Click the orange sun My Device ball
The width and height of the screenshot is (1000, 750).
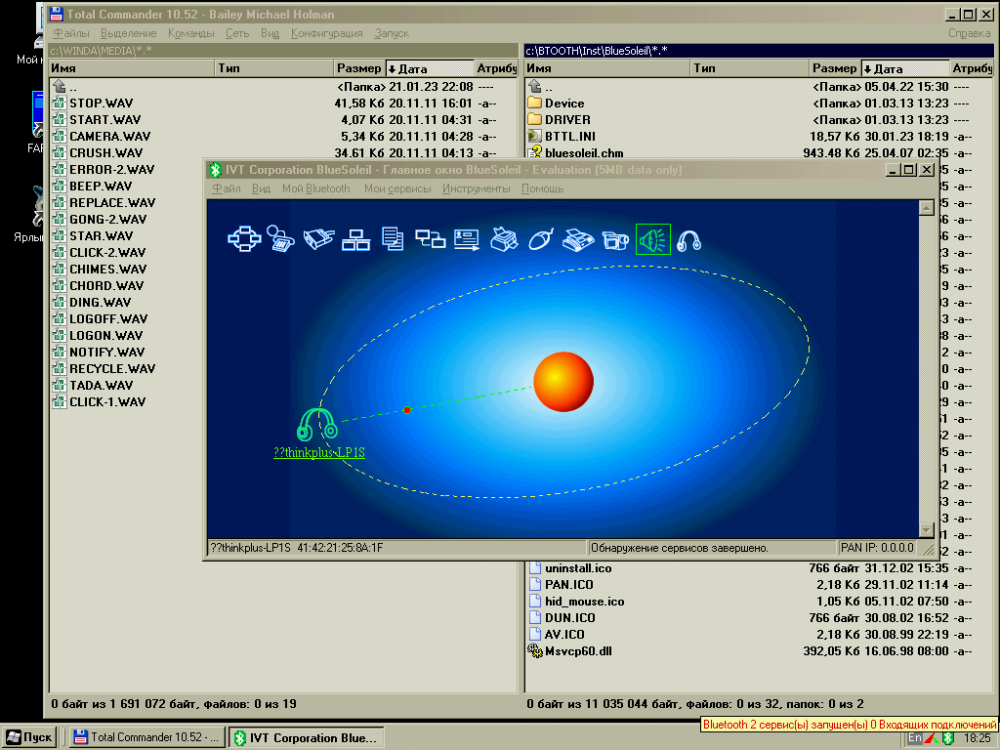563,381
